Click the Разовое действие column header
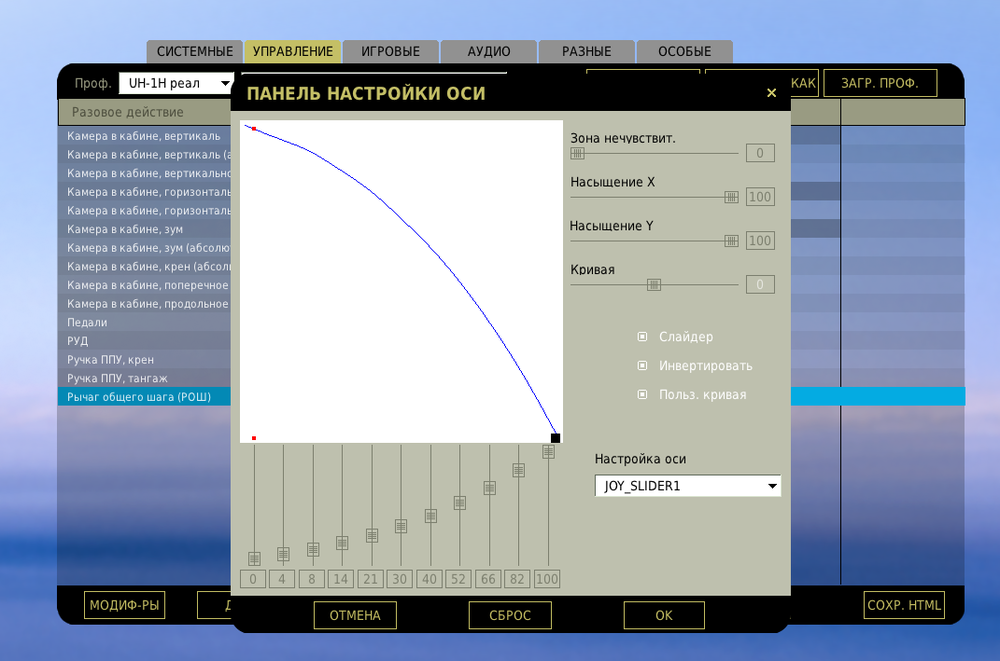1000x661 pixels. pyautogui.click(x=145, y=112)
